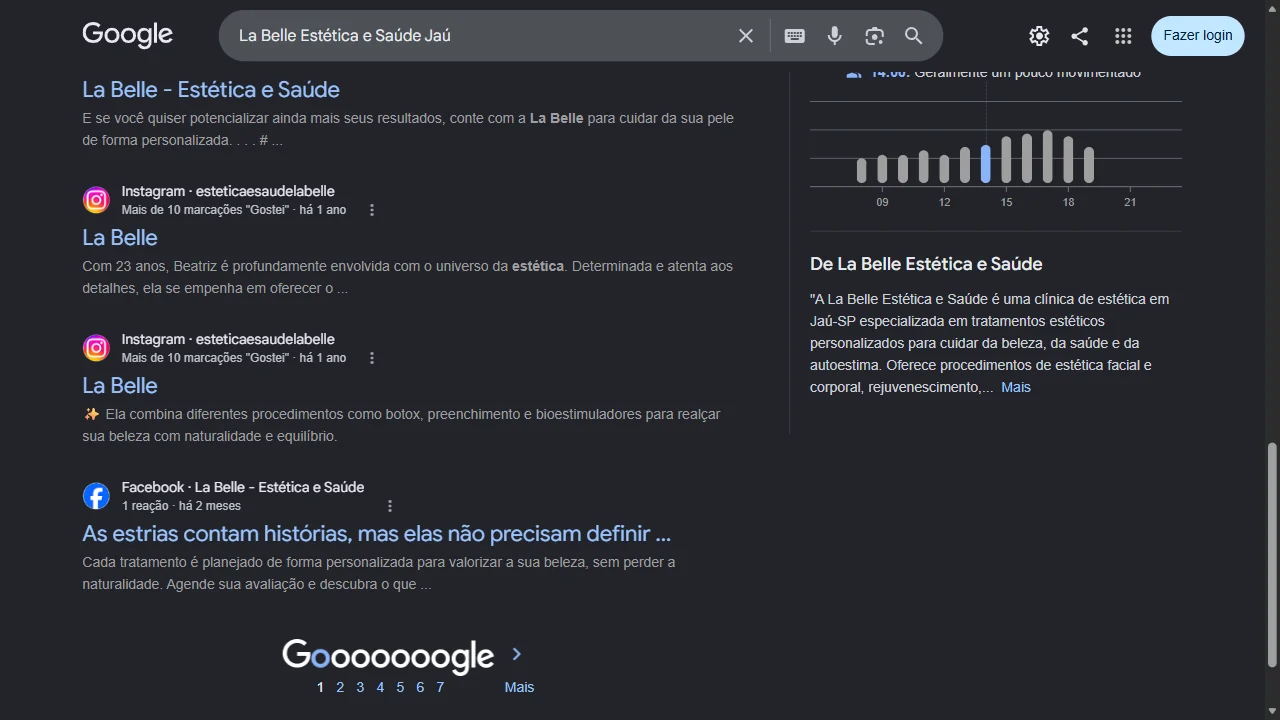This screenshot has height=720, width=1280.
Task: Go to results page 6
Action: (420, 687)
